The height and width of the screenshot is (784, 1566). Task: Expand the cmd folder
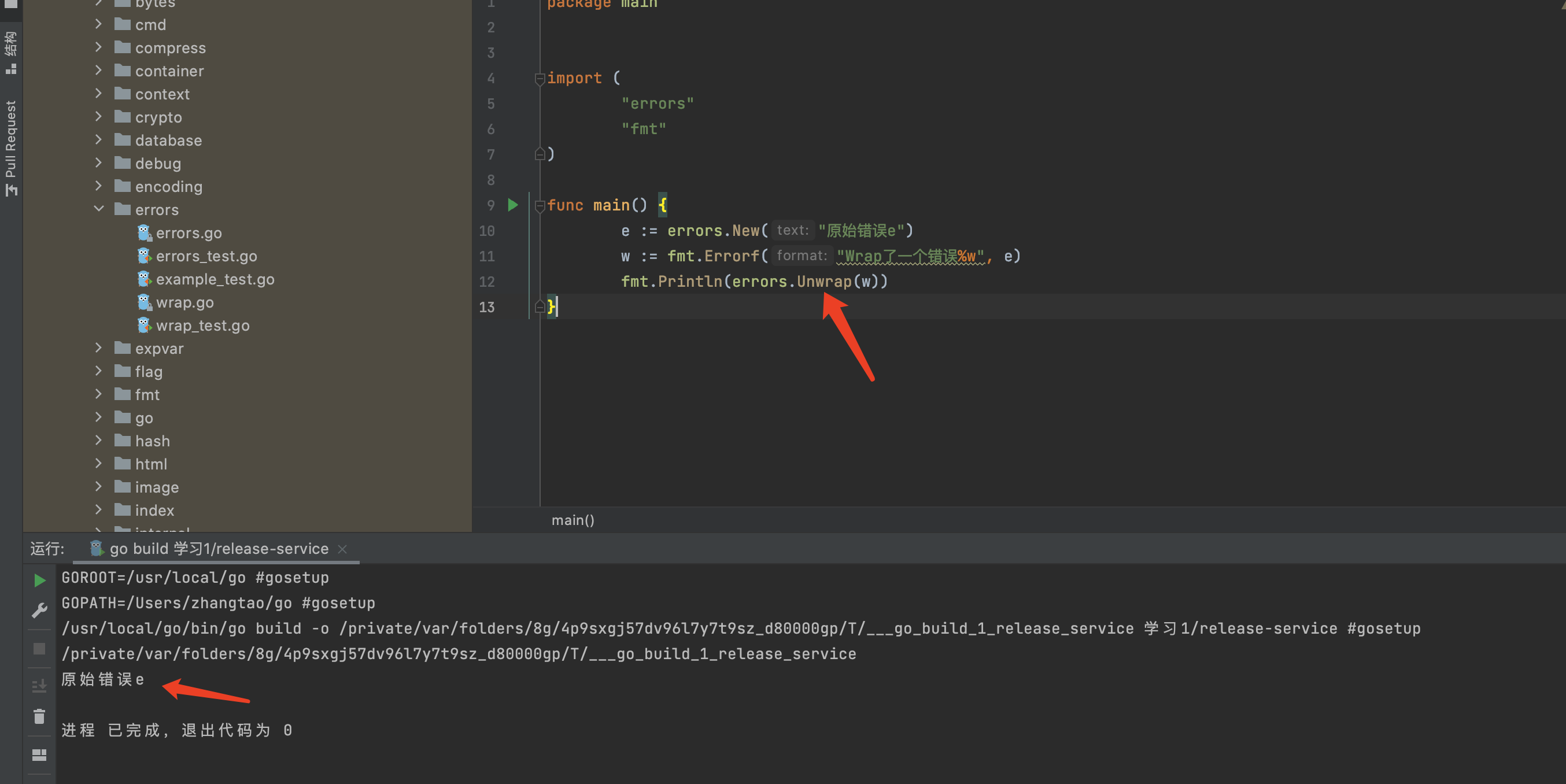[x=98, y=24]
